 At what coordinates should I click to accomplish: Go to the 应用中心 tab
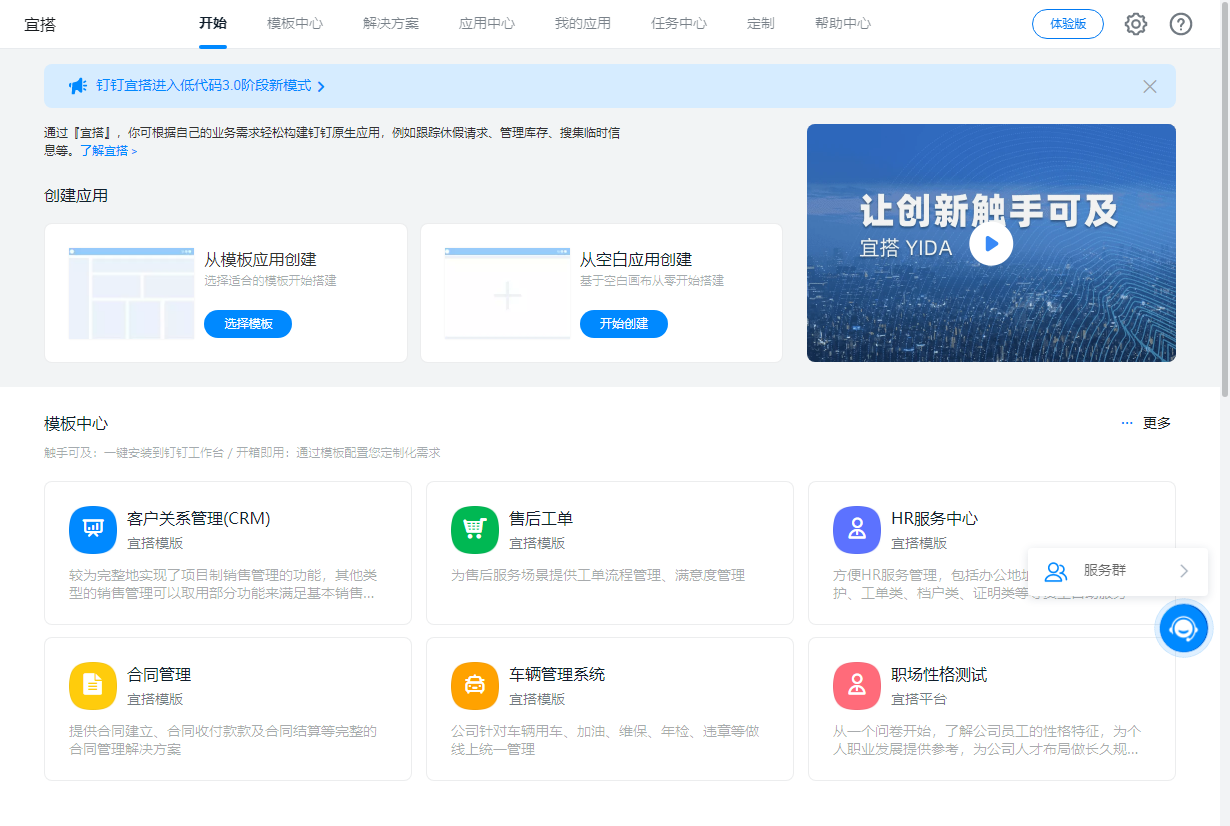tap(487, 23)
